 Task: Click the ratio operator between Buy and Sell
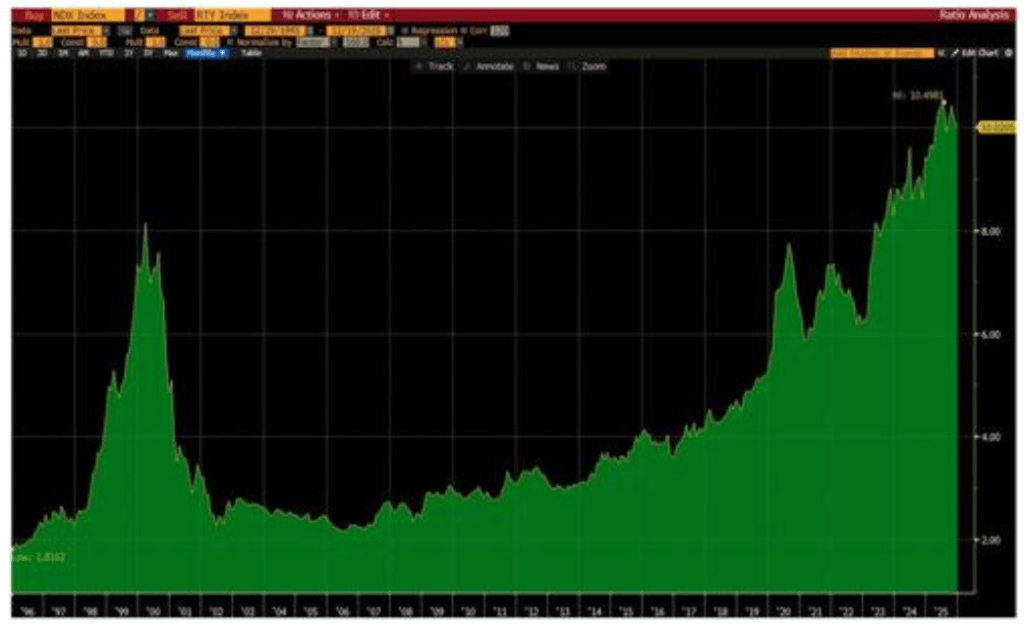pos(139,16)
